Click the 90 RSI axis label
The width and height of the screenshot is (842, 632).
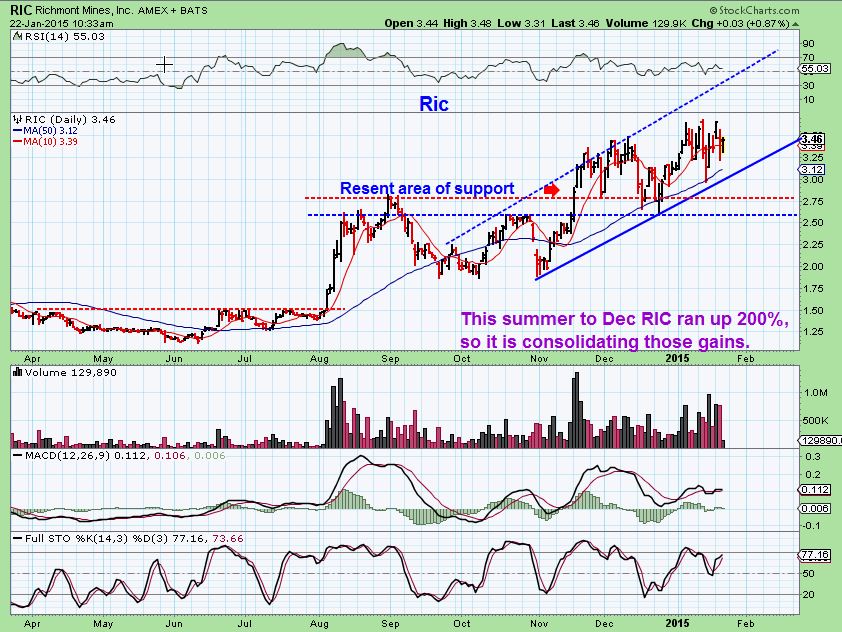(808, 43)
